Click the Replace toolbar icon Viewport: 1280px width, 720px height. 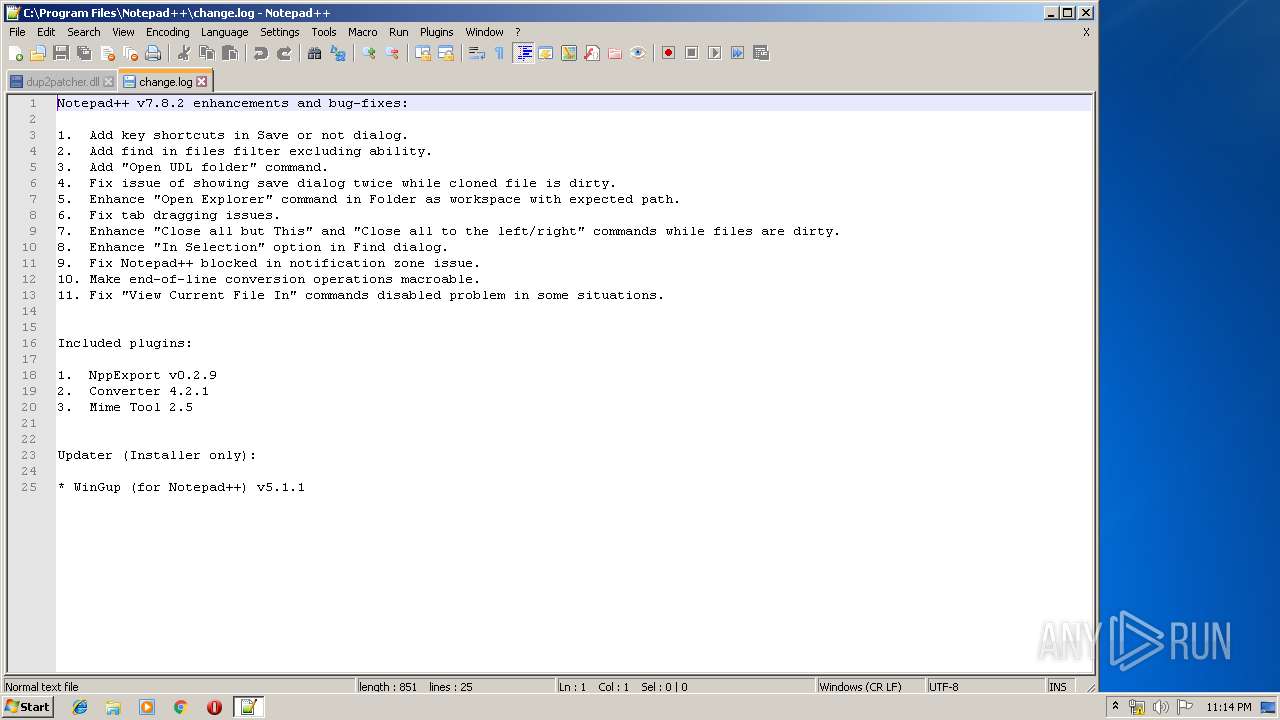(x=338, y=53)
